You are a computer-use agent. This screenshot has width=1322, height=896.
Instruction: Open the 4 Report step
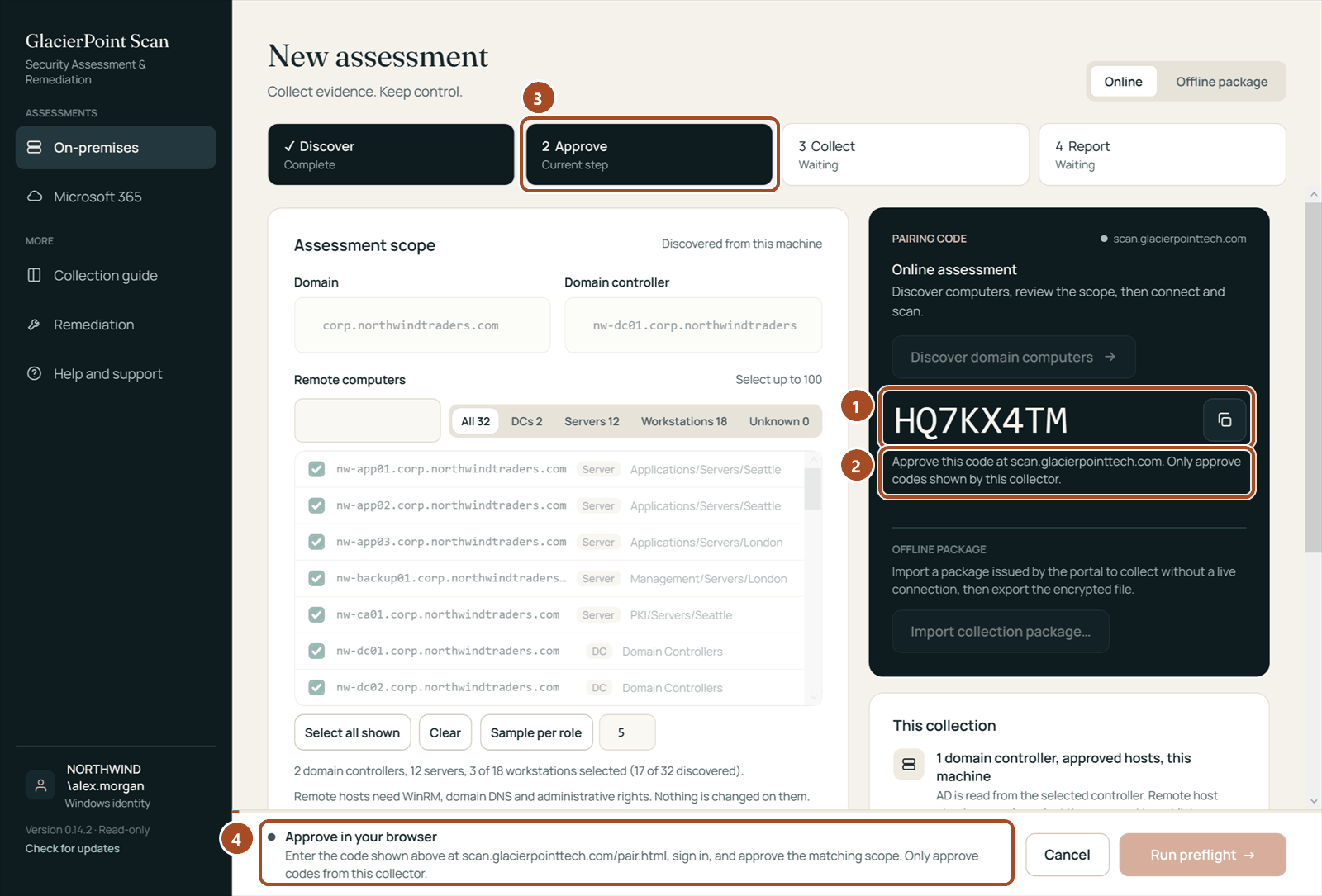pos(1162,154)
